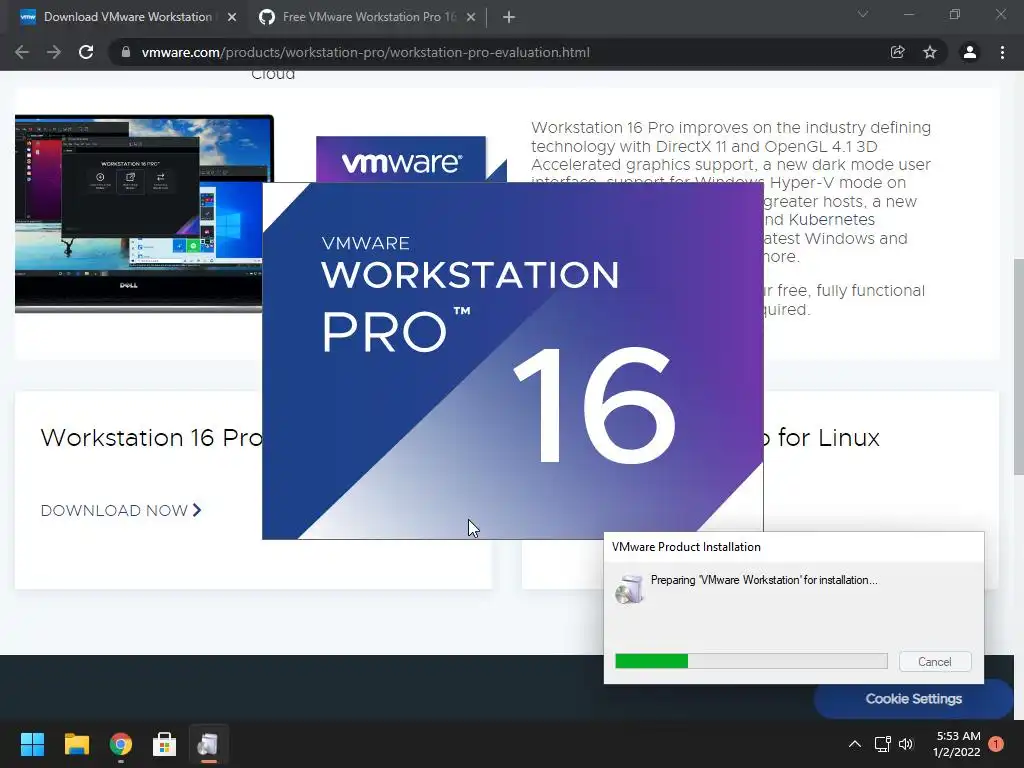Switch to Download VMware Workstation tab
Image resolution: width=1024 pixels, height=768 pixels.
(127, 17)
